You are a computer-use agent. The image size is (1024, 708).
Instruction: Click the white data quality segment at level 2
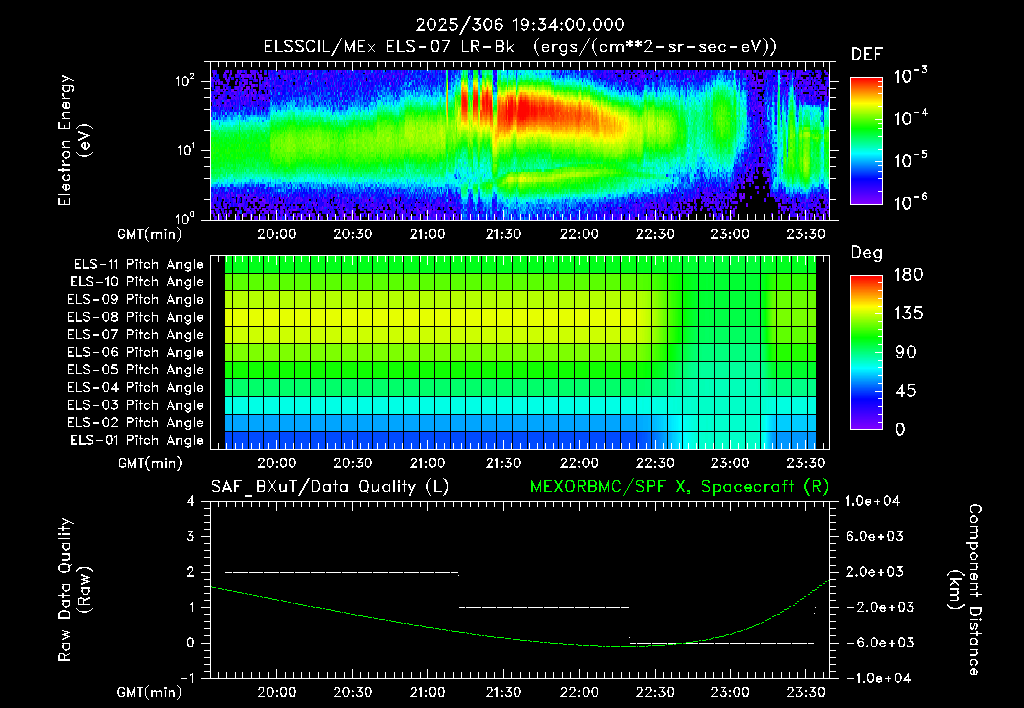pos(342,572)
